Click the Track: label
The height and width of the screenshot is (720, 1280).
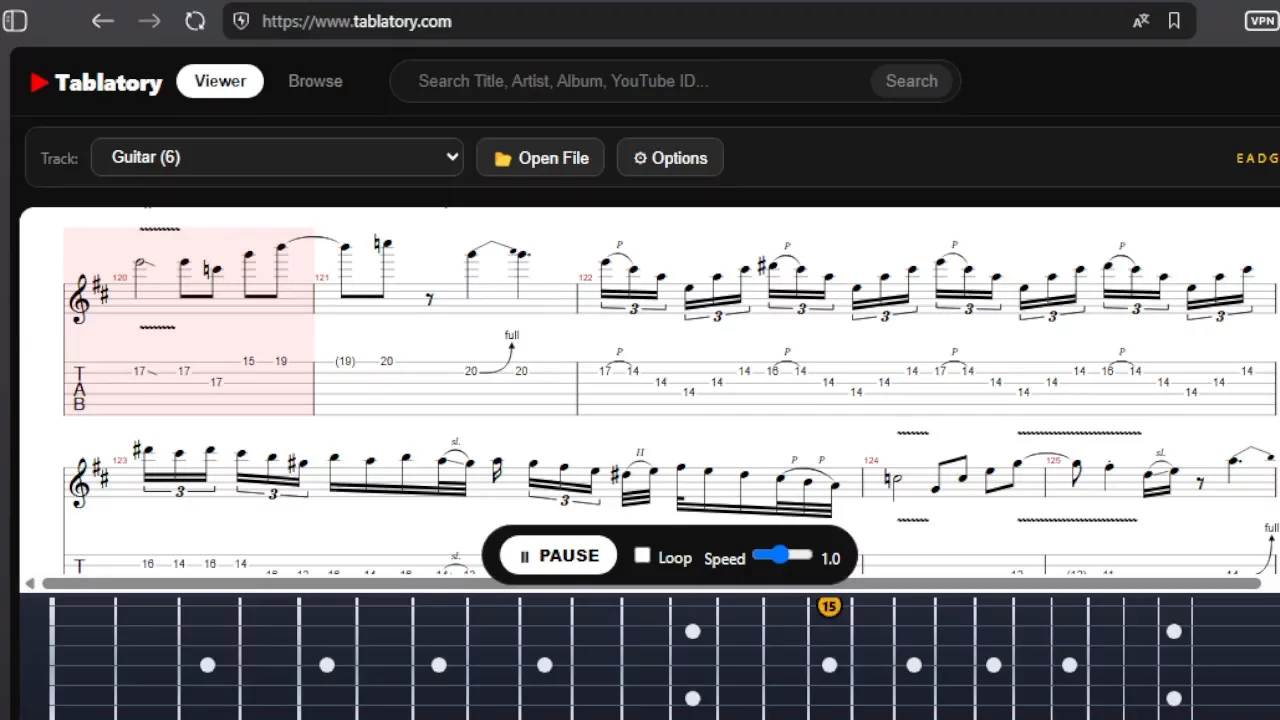[x=59, y=158]
